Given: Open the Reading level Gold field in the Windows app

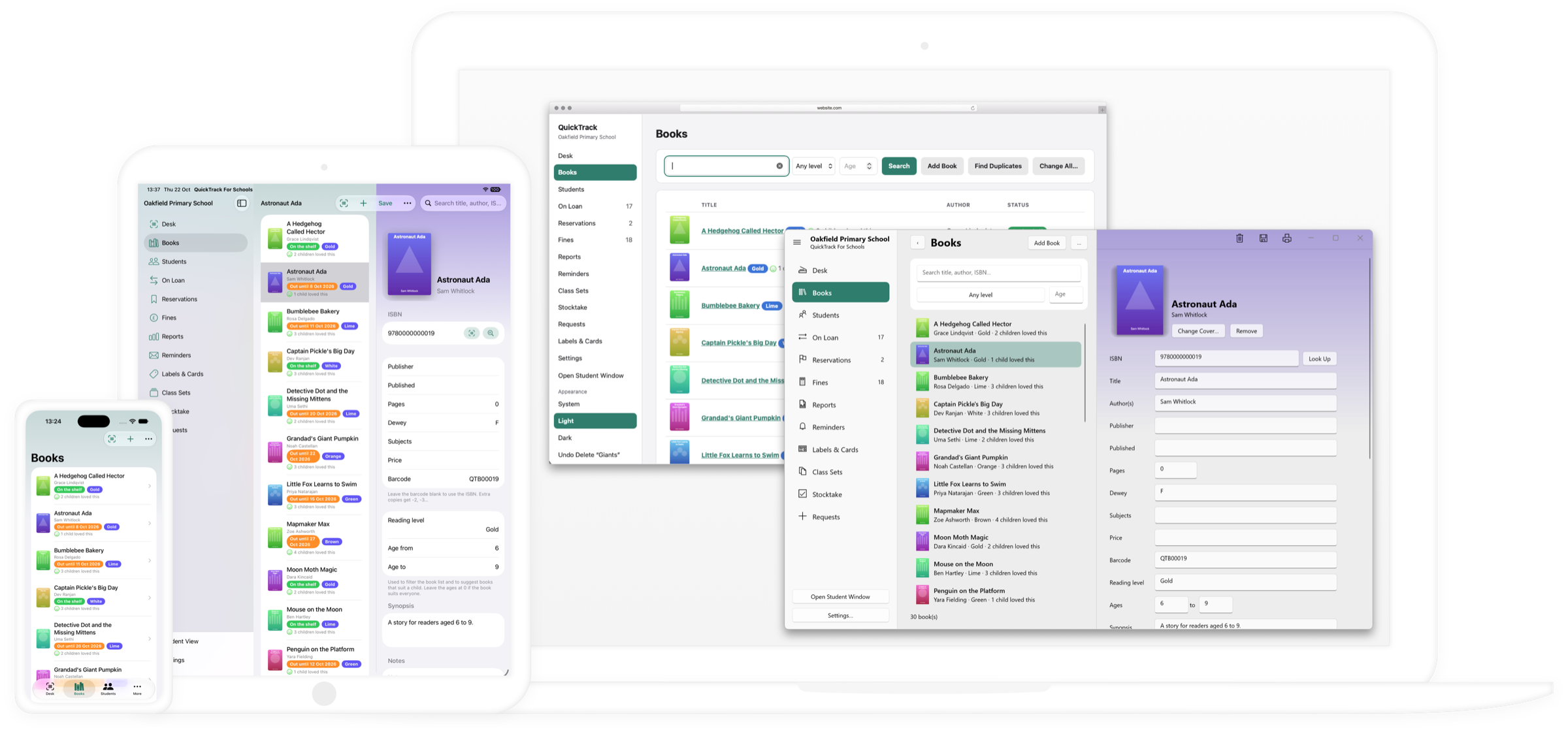Looking at the screenshot, I should pos(1245,581).
